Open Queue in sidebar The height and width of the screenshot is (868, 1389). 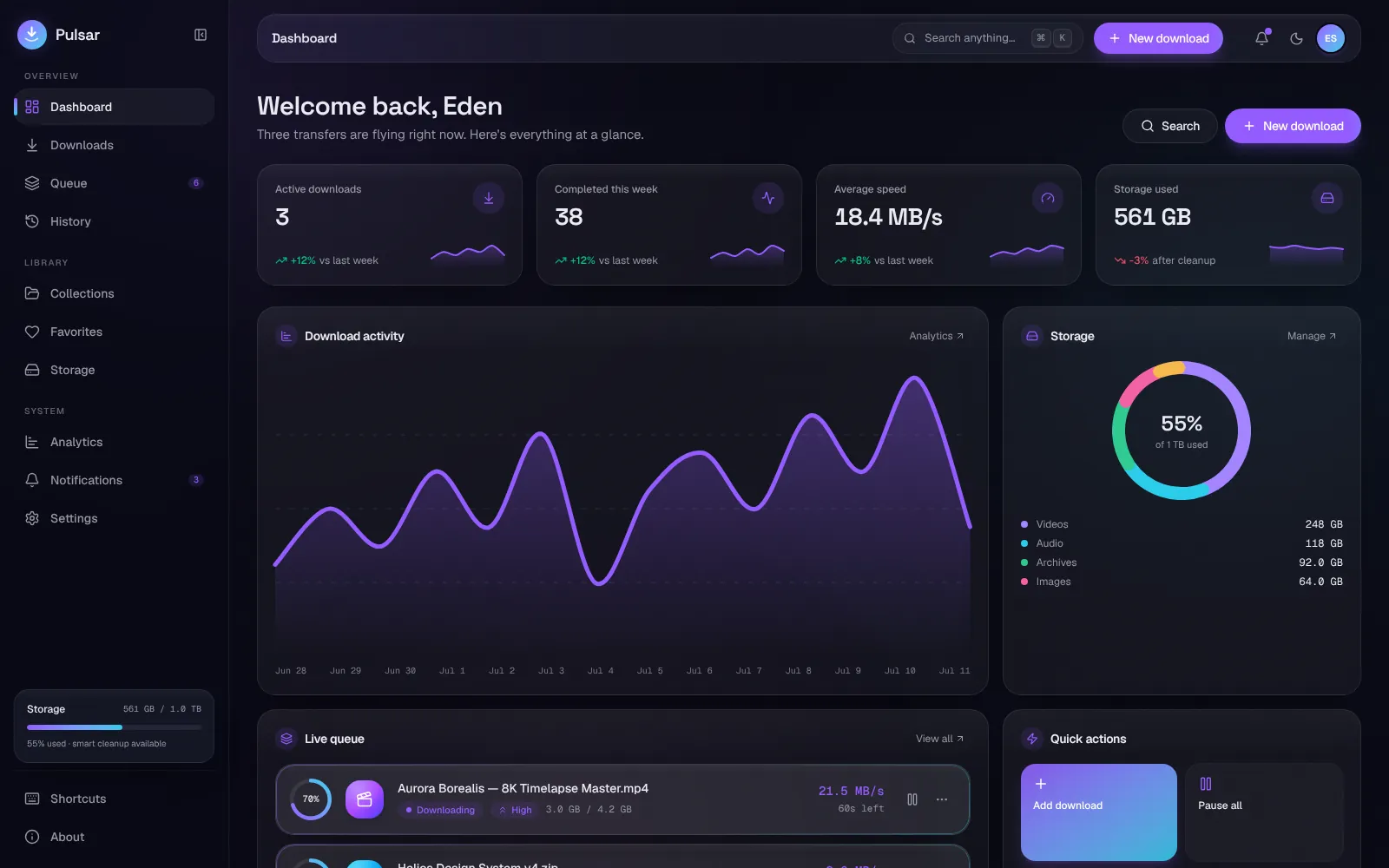point(115,183)
